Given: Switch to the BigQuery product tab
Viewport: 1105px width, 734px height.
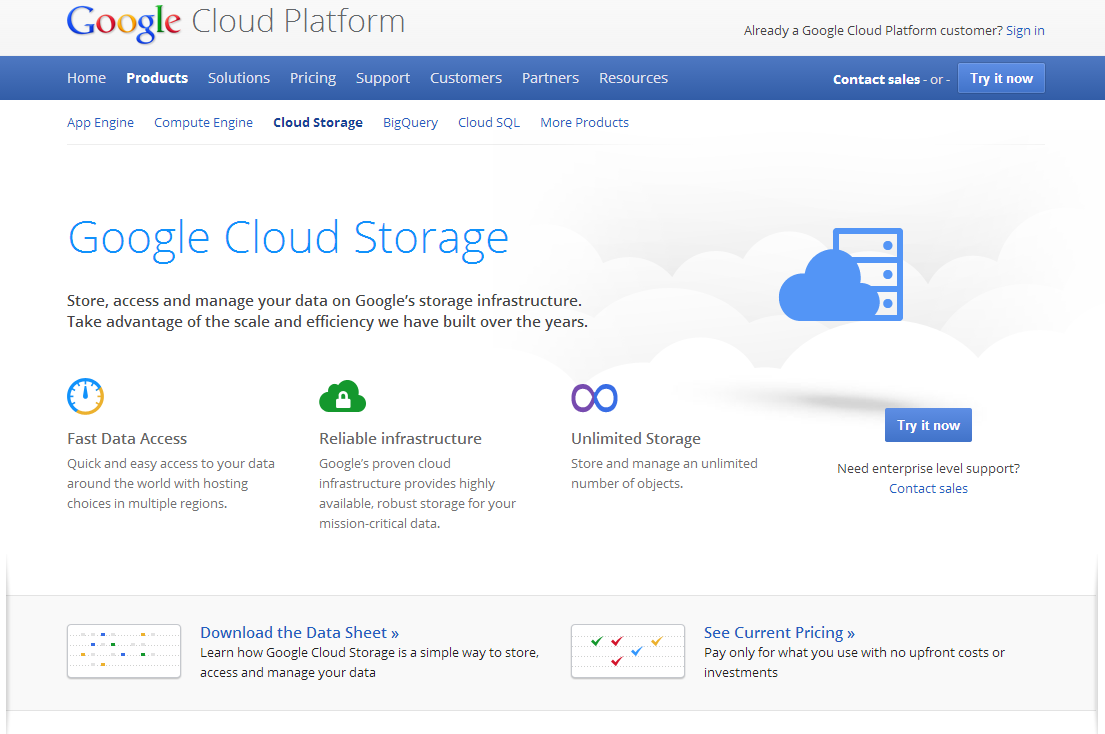Looking at the screenshot, I should pos(410,123).
